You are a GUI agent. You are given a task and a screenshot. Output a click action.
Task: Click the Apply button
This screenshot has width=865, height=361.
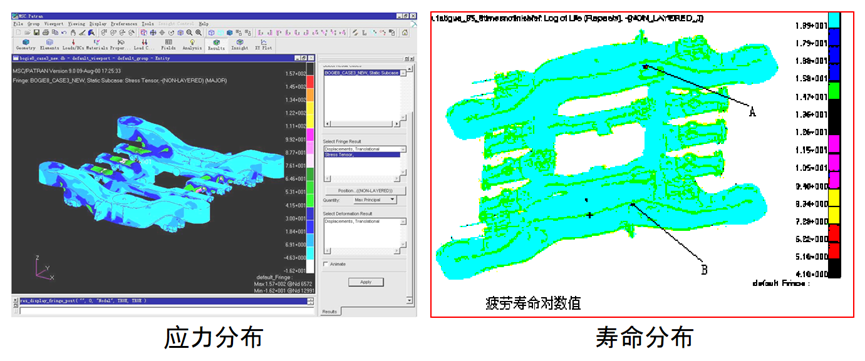point(366,282)
